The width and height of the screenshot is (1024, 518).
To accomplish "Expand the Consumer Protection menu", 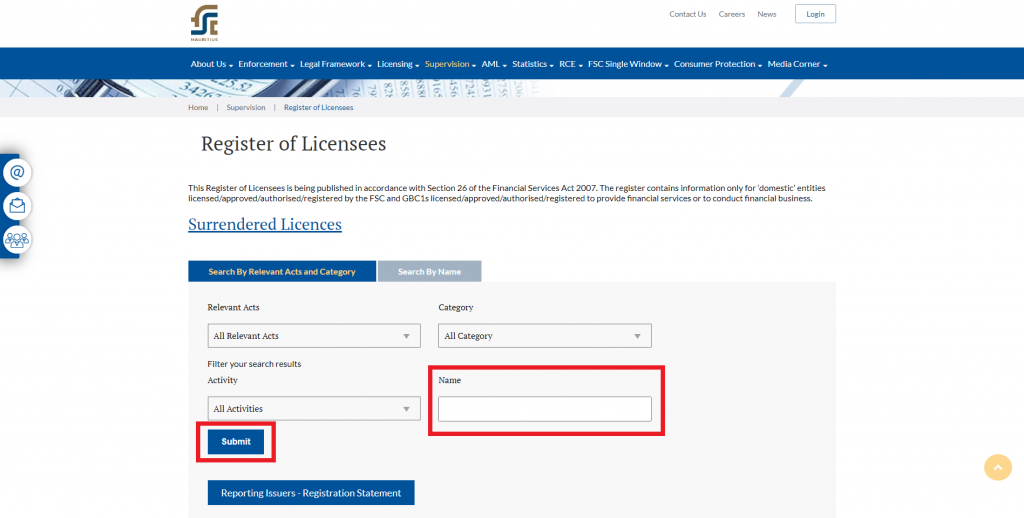I will click(717, 64).
